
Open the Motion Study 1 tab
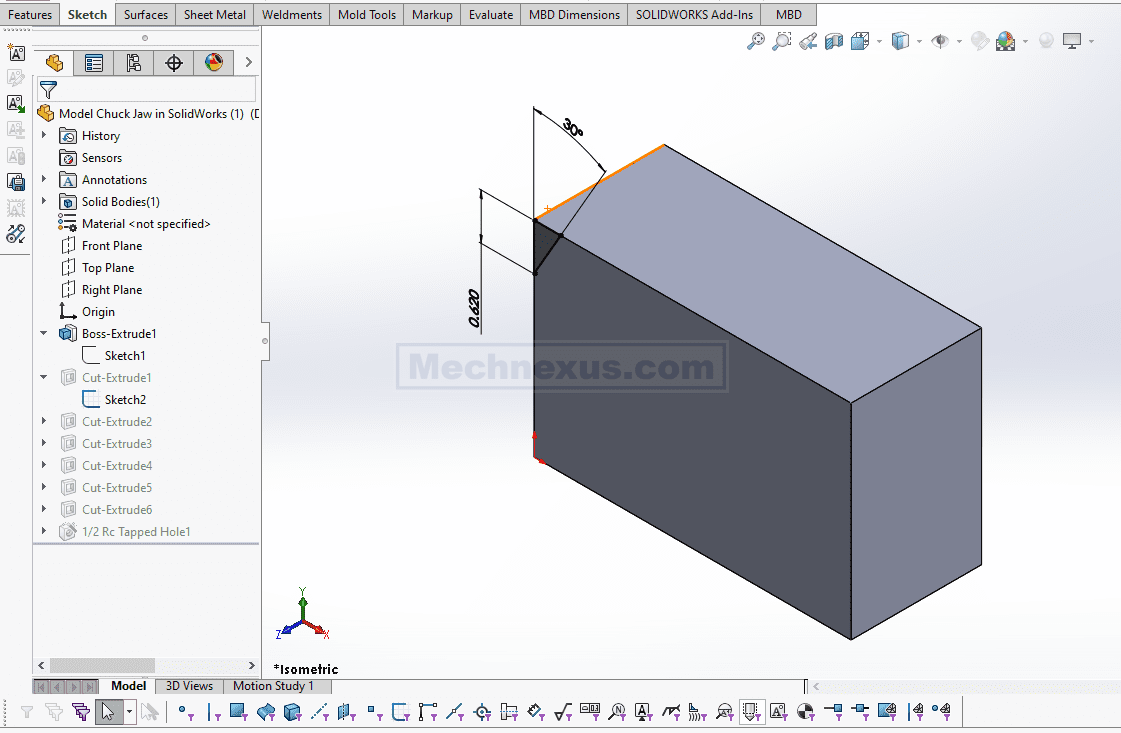point(273,686)
